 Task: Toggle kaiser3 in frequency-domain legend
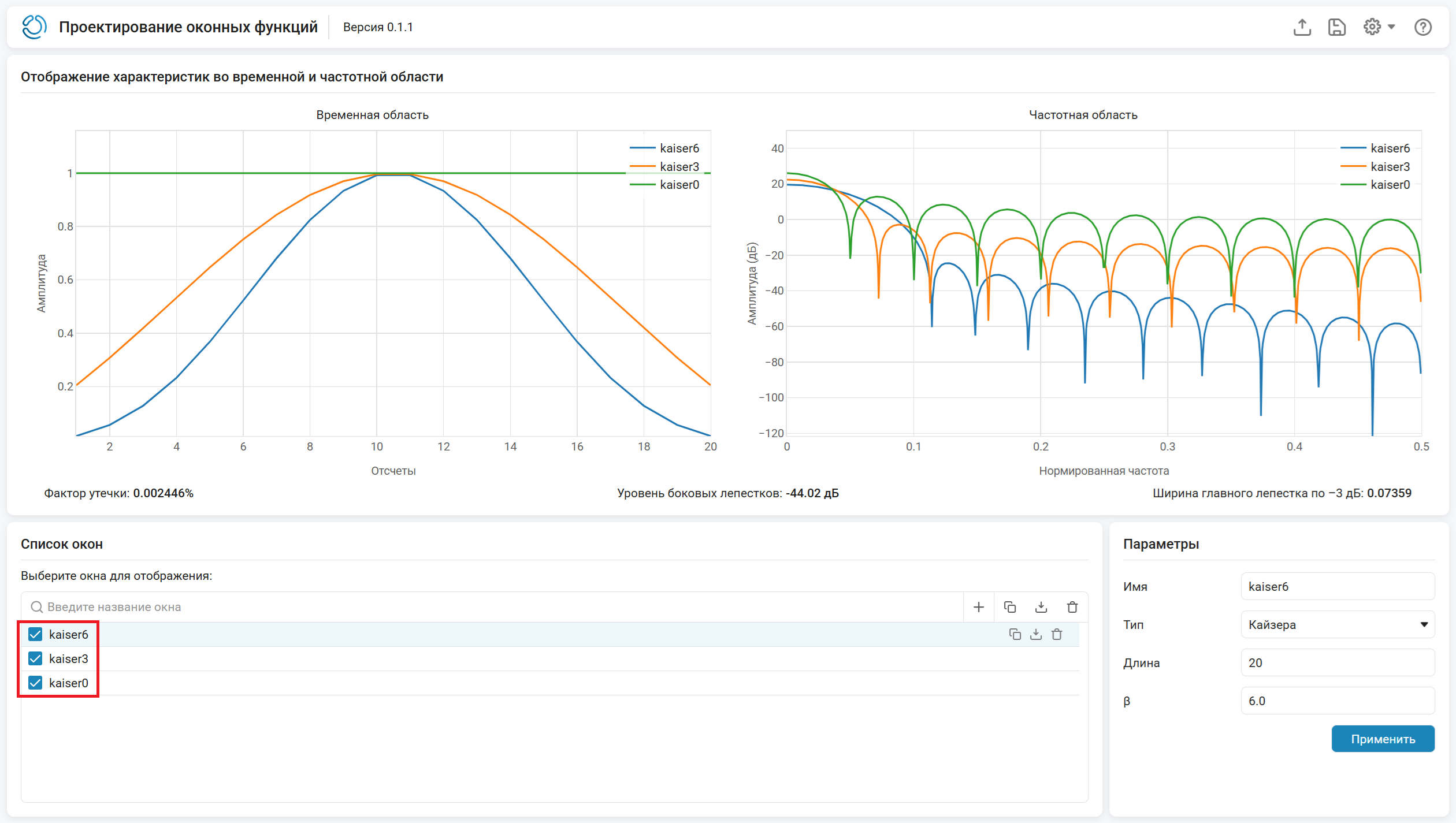click(1376, 166)
